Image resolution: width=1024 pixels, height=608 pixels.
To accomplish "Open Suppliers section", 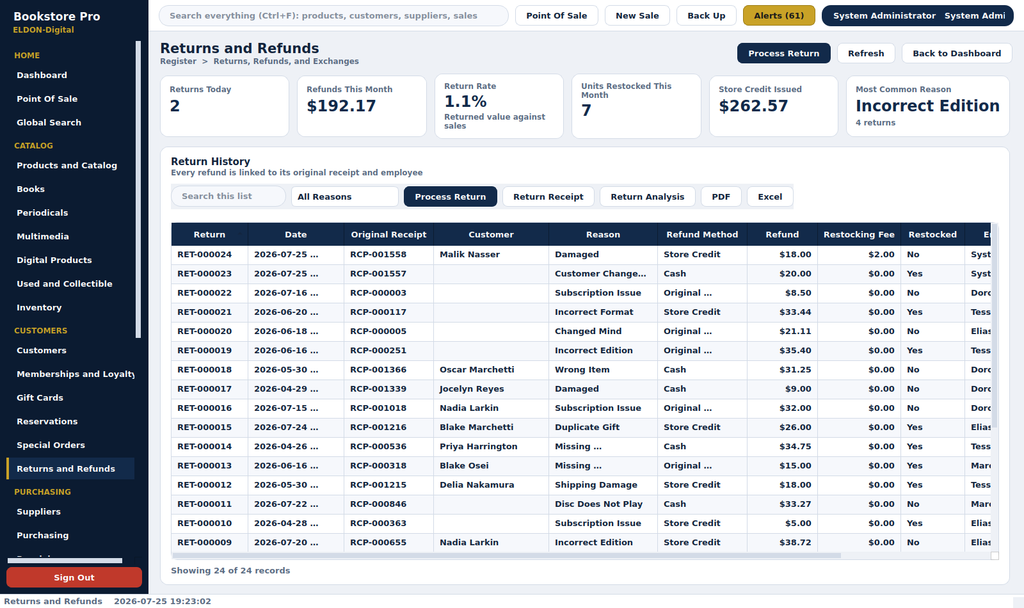I will [71, 511].
